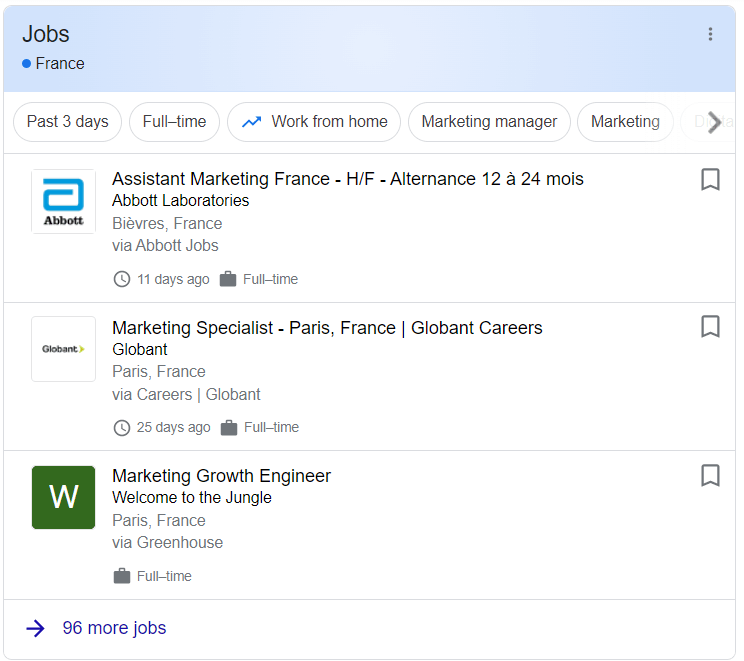Click the blue dot beside France

click(x=27, y=64)
